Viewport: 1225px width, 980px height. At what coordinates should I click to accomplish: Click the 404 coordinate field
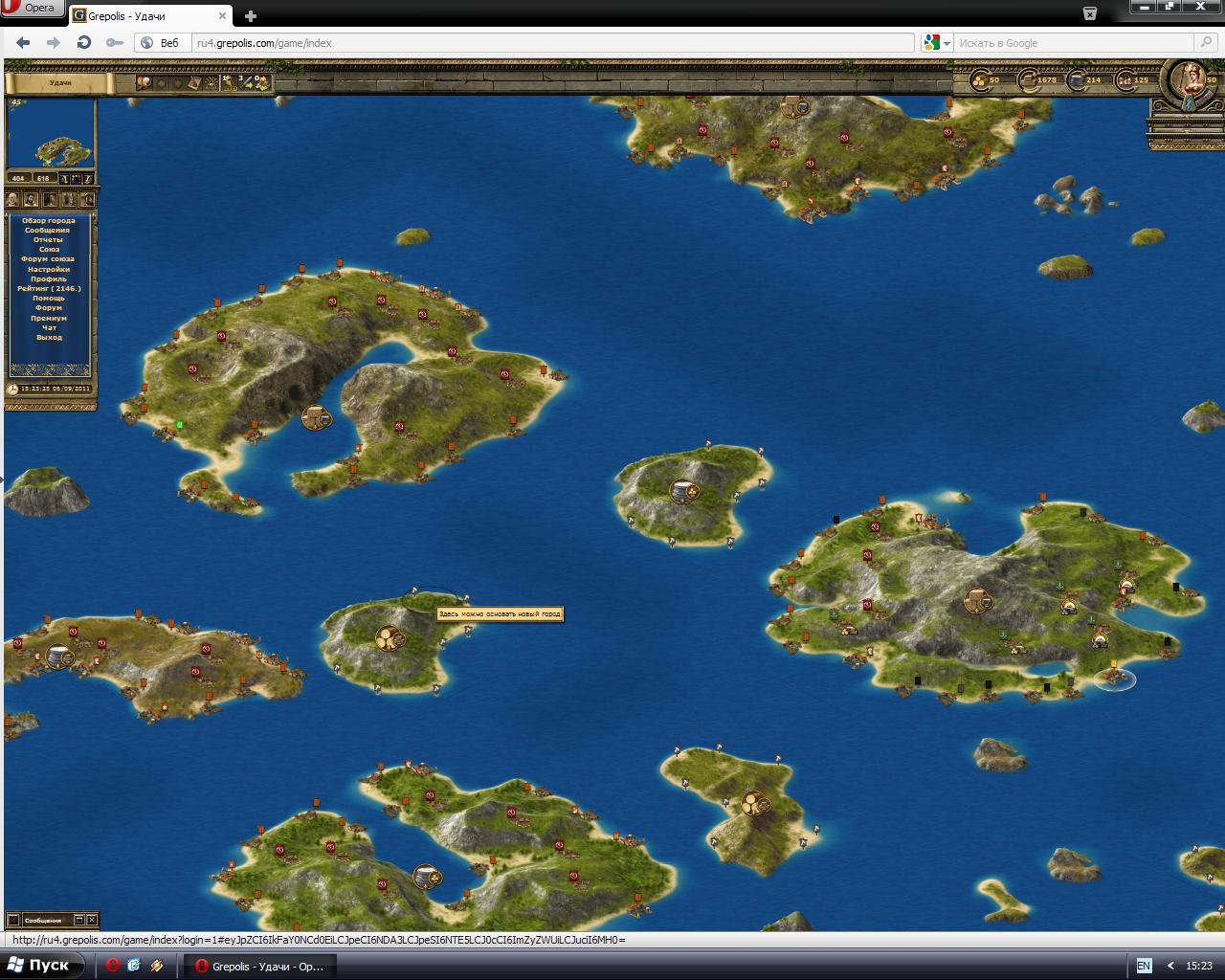coord(18,178)
